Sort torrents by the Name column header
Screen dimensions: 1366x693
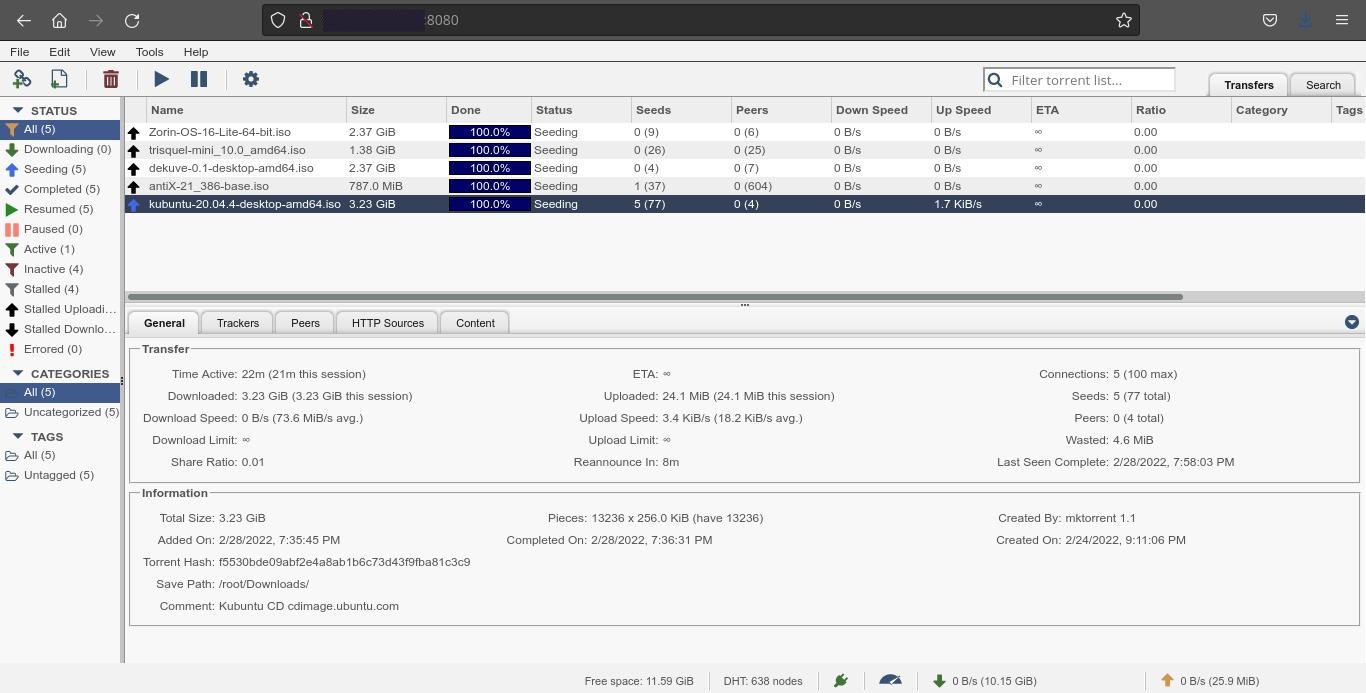[x=246, y=110]
